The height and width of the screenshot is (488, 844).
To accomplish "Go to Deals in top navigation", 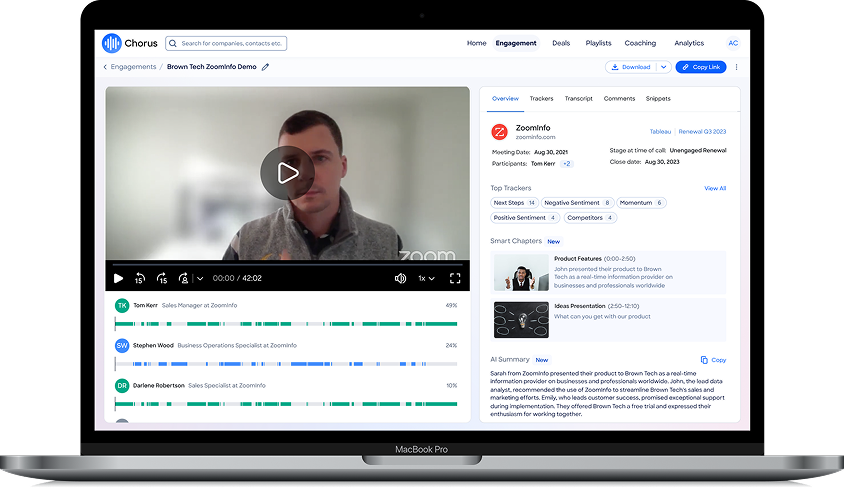I will point(561,43).
